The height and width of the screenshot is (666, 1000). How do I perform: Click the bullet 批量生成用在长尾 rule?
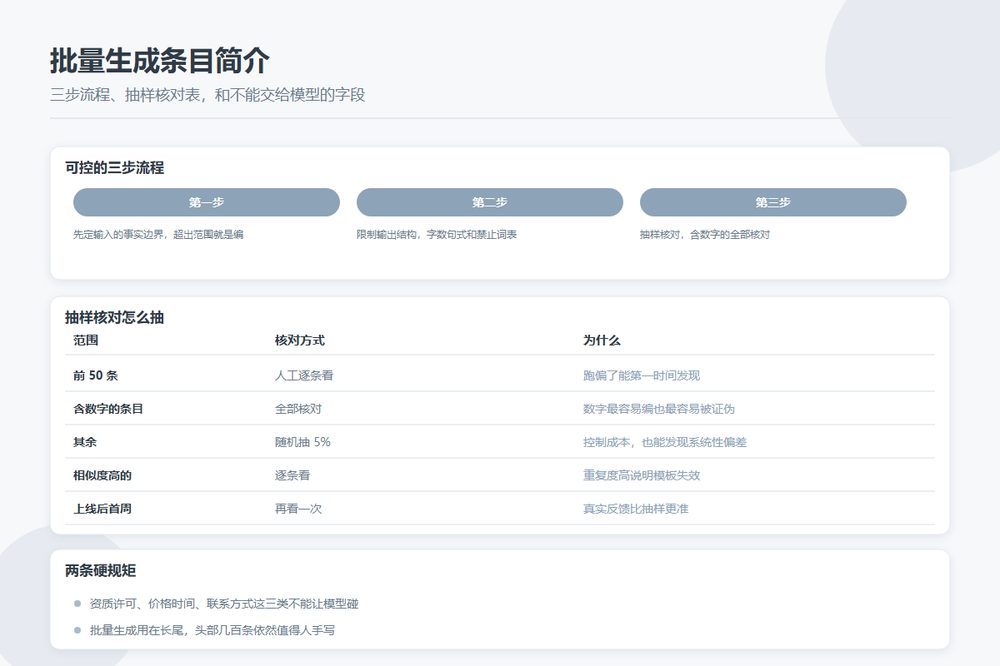[212, 630]
